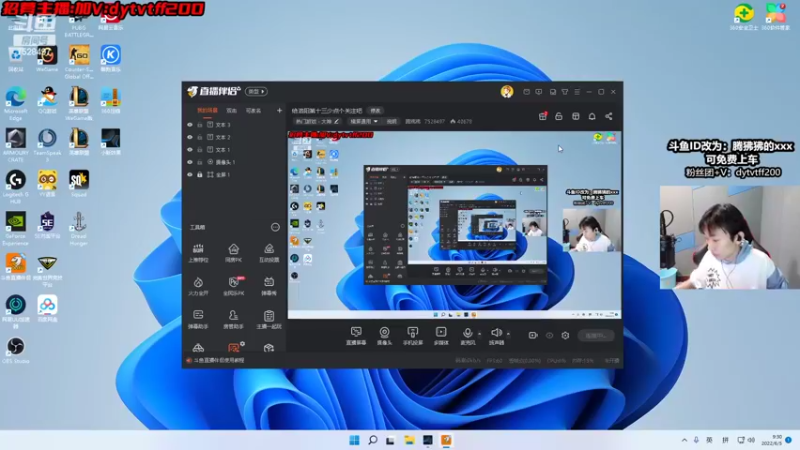Open the orange highlighted bottom toolbox icon
Viewport: 800px width, 450px height.
[x=234, y=348]
